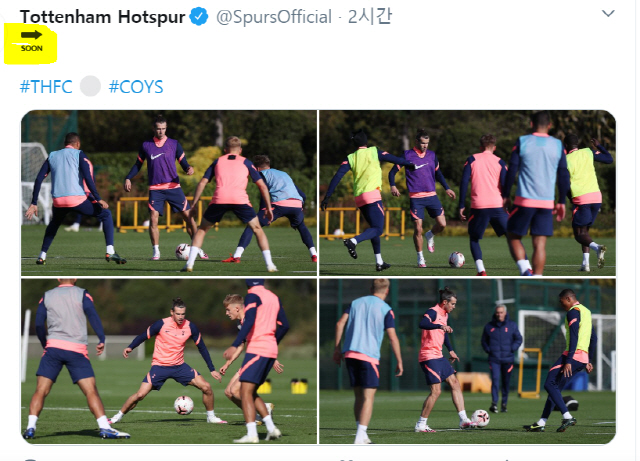This screenshot has height=461, width=640.
Task: Click the ball below the crouching pink-shirt player
Action: (184, 405)
